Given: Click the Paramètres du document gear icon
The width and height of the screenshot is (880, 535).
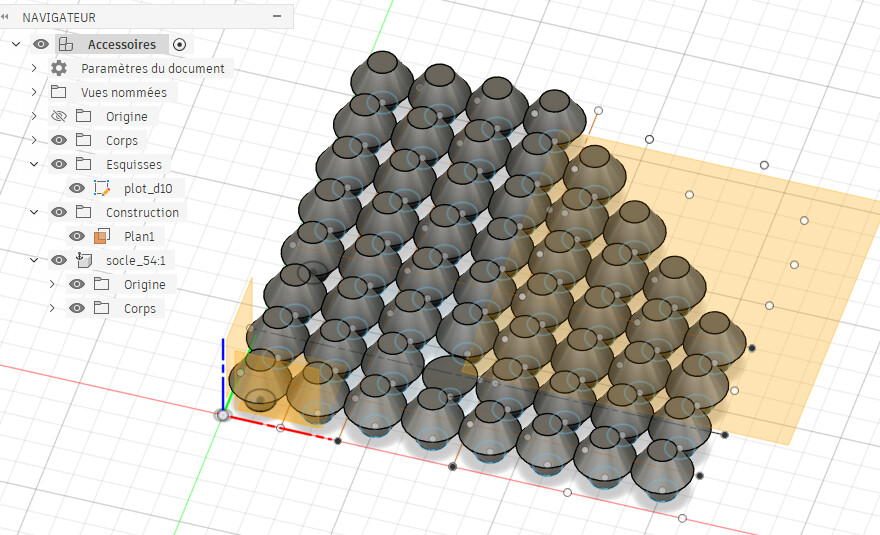Looking at the screenshot, I should point(59,68).
